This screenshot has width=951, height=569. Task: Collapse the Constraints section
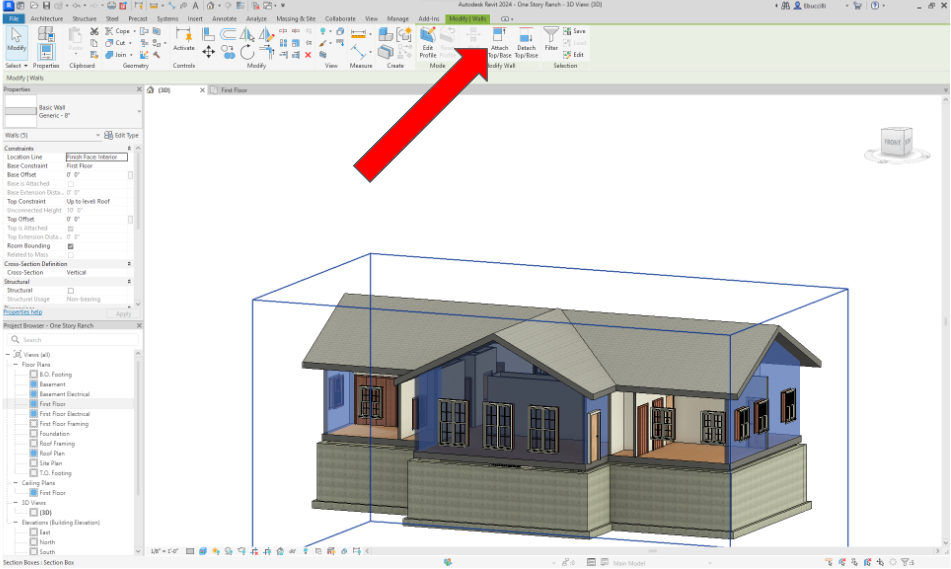pos(129,149)
